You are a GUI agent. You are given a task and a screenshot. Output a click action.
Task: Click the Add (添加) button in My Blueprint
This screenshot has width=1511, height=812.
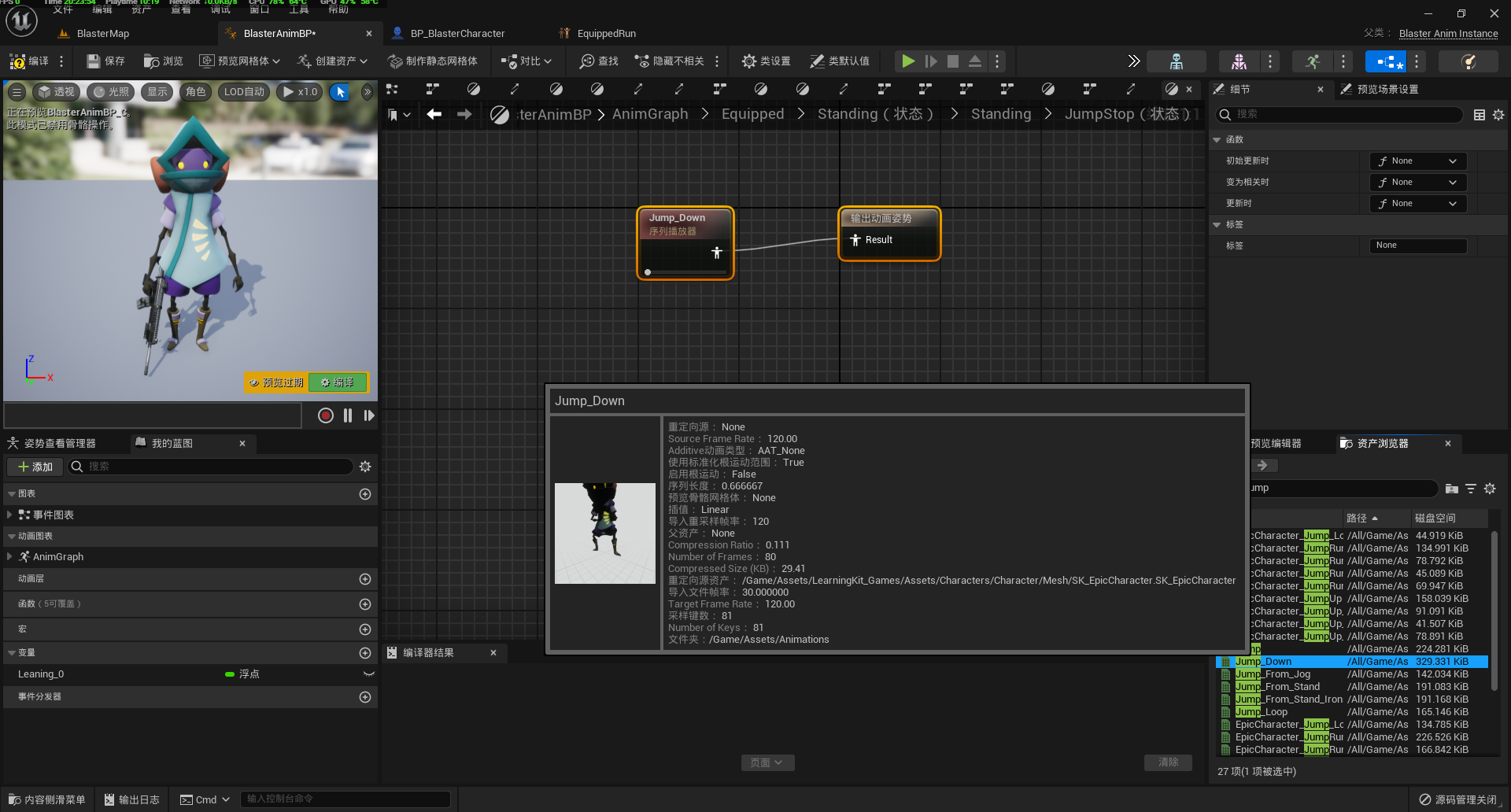pos(35,467)
